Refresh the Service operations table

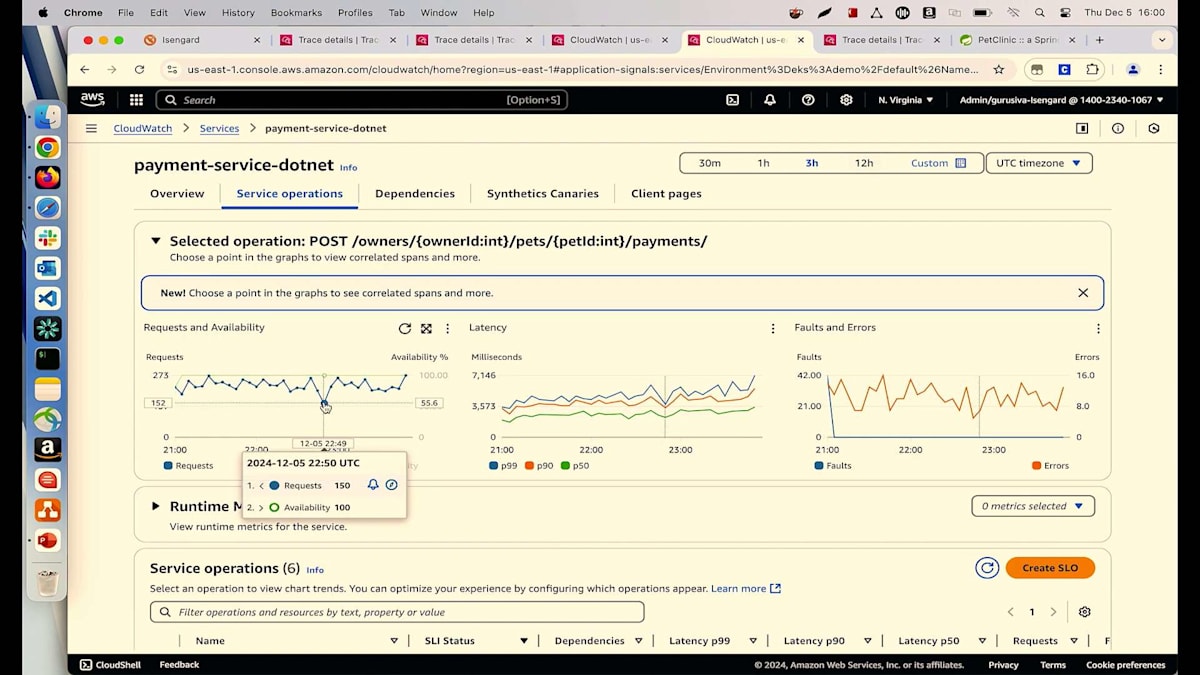[x=987, y=568]
